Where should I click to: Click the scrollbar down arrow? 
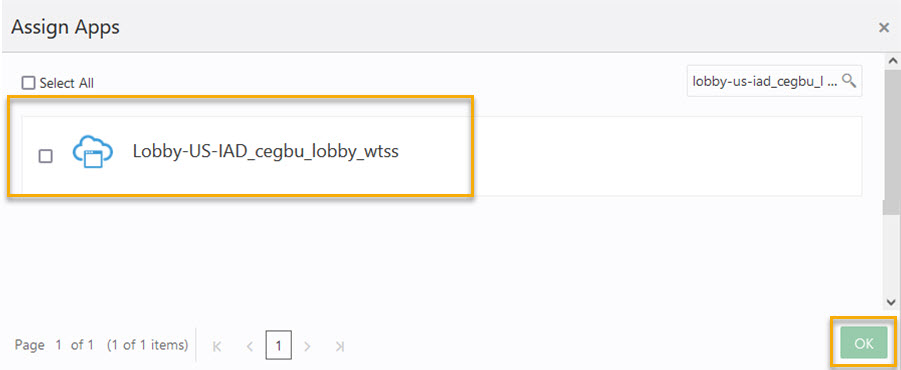(892, 302)
